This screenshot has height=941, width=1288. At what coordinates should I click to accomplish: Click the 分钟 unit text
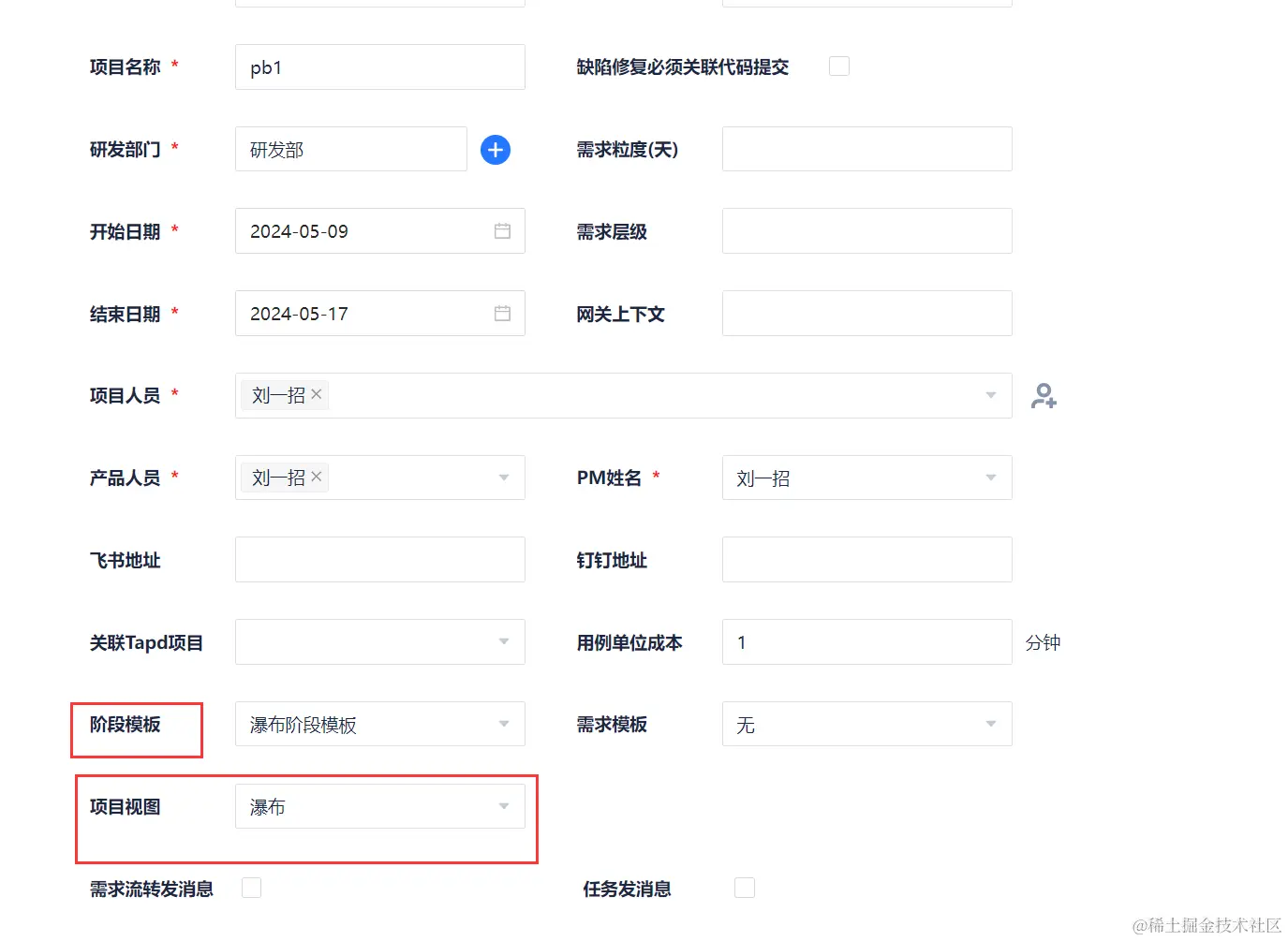tap(1043, 642)
